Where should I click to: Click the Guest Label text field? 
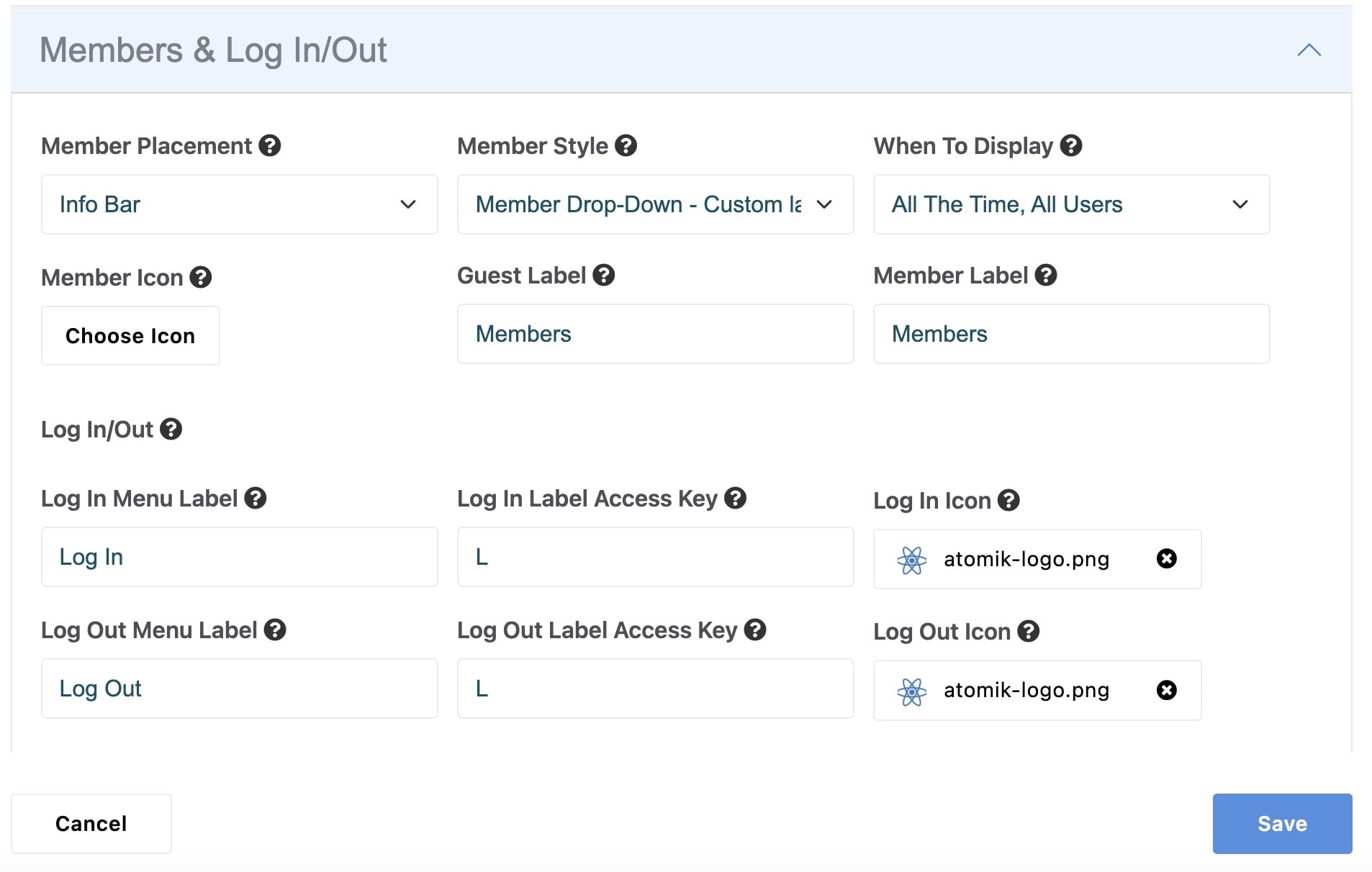click(655, 334)
